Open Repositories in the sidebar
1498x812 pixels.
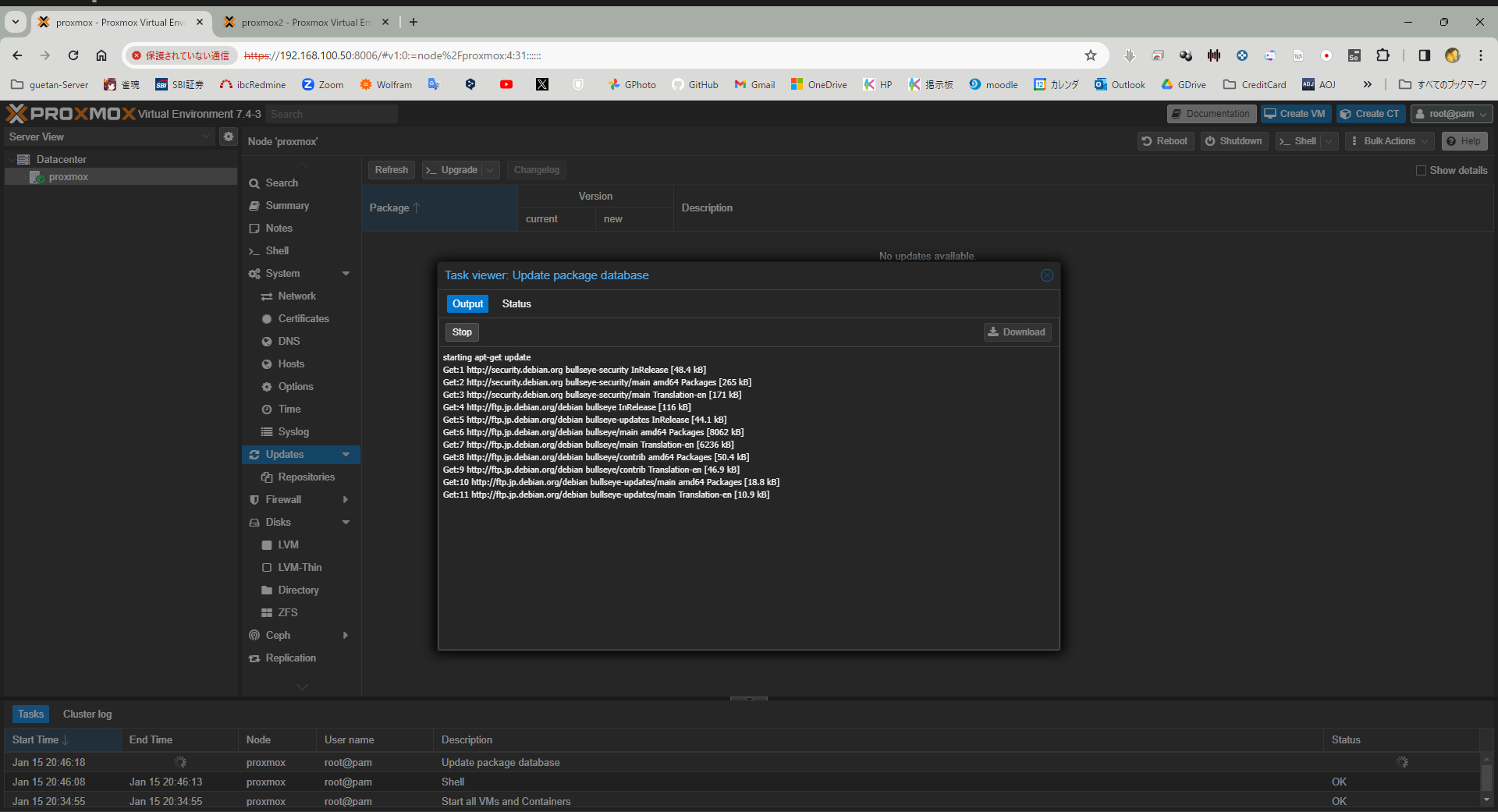tap(306, 477)
